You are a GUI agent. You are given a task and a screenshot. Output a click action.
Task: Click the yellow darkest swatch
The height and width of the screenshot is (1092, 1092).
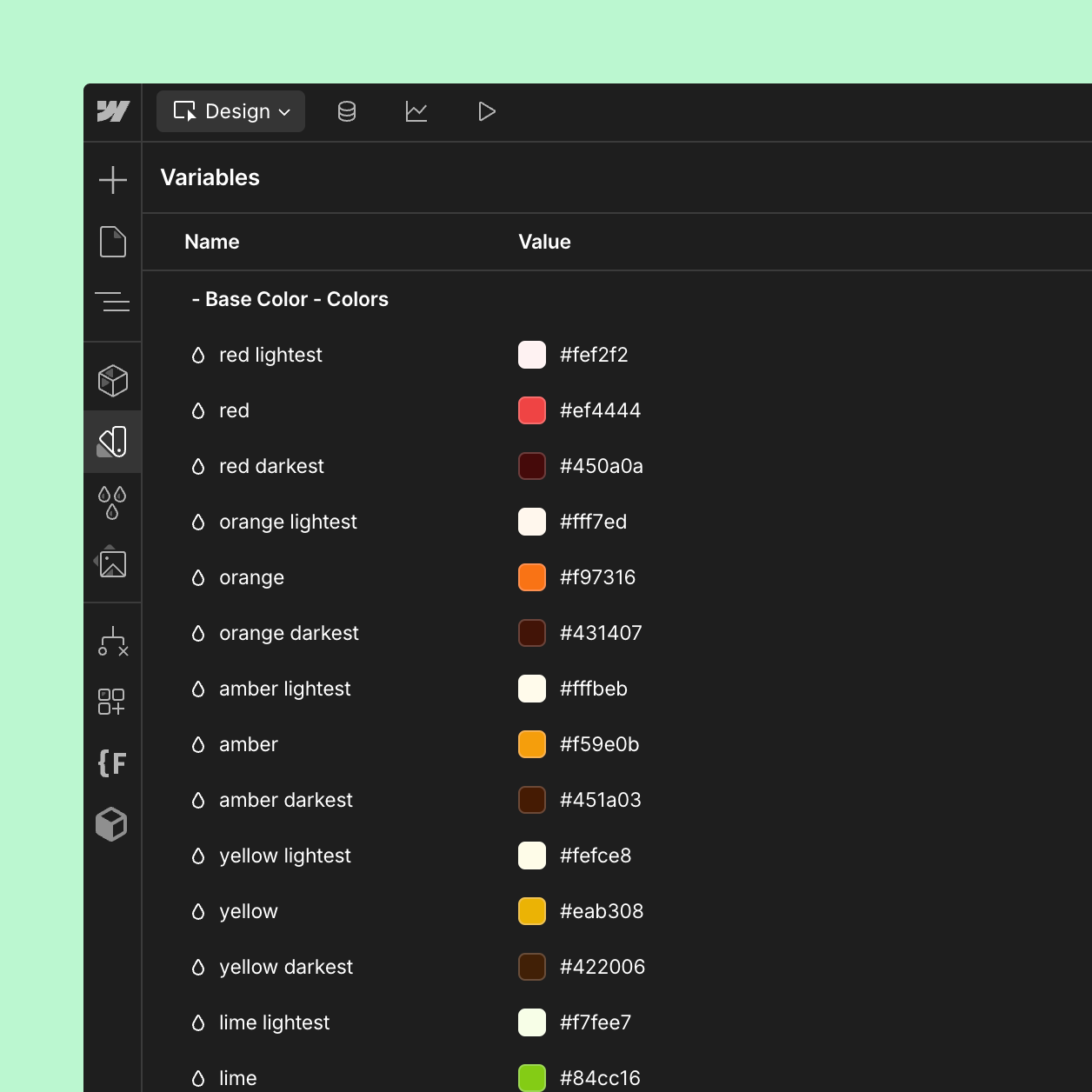[532, 967]
